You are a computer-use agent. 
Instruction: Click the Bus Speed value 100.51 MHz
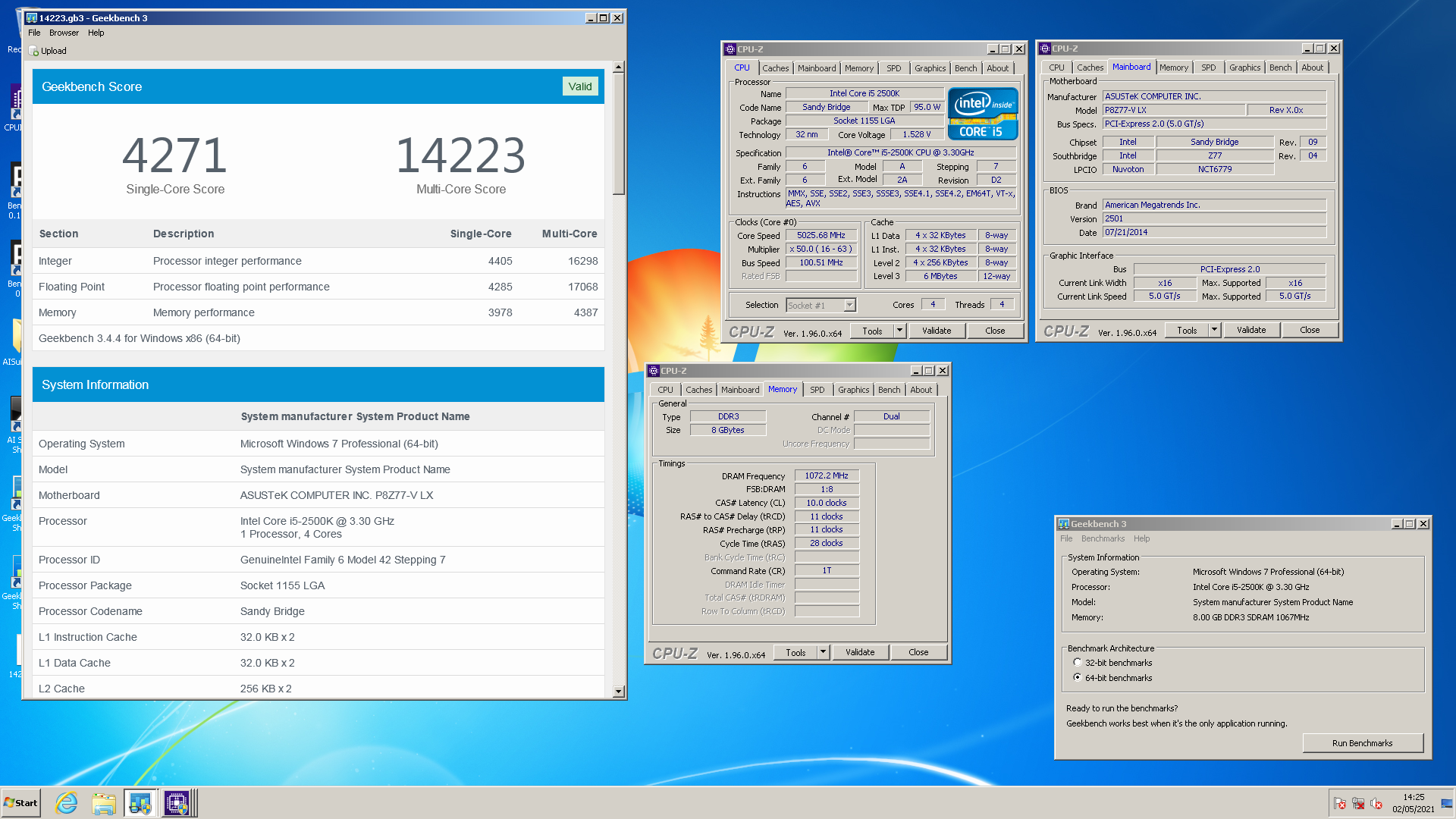pos(821,262)
